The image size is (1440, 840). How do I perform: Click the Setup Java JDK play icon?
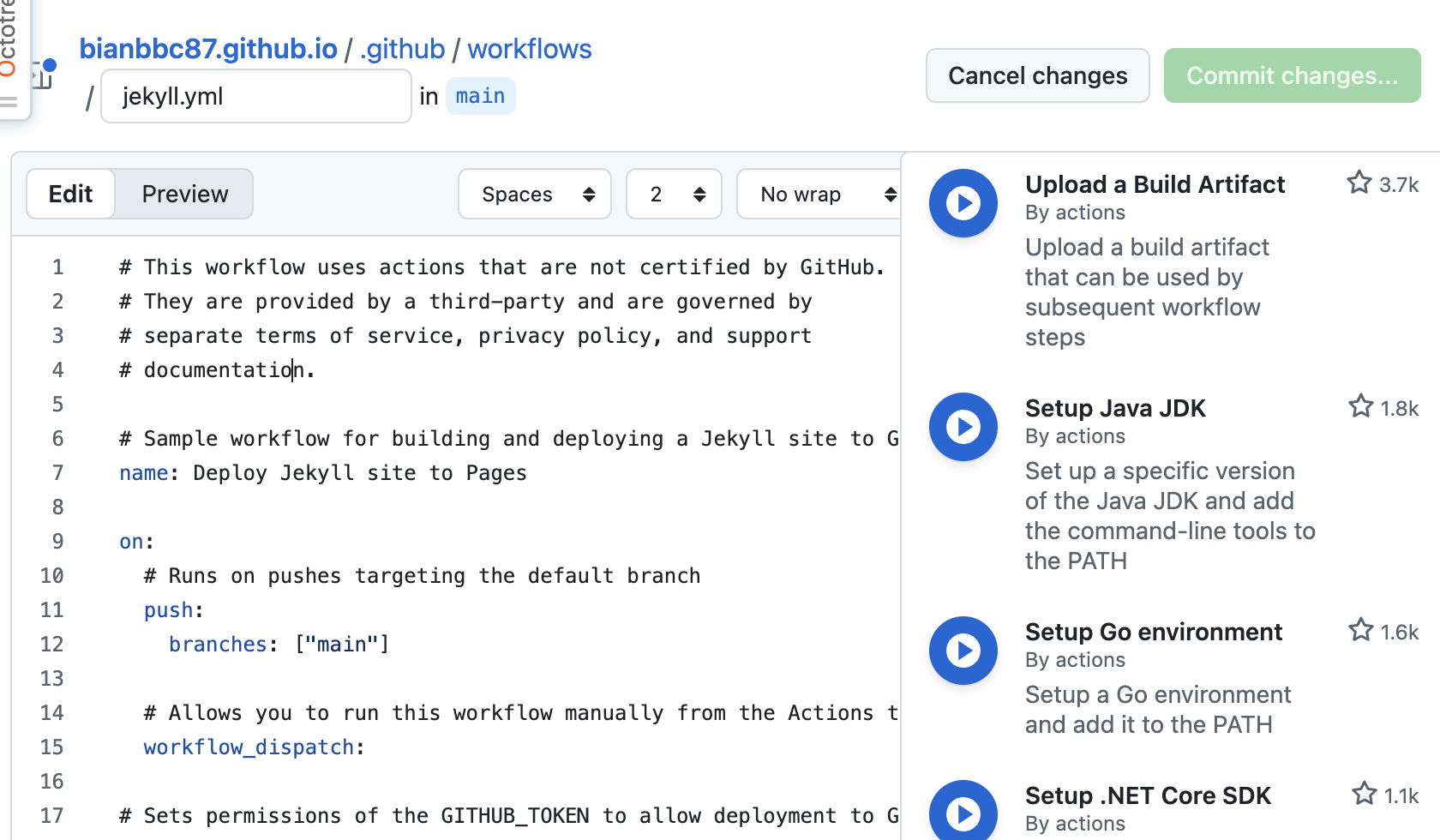pyautogui.click(x=963, y=427)
